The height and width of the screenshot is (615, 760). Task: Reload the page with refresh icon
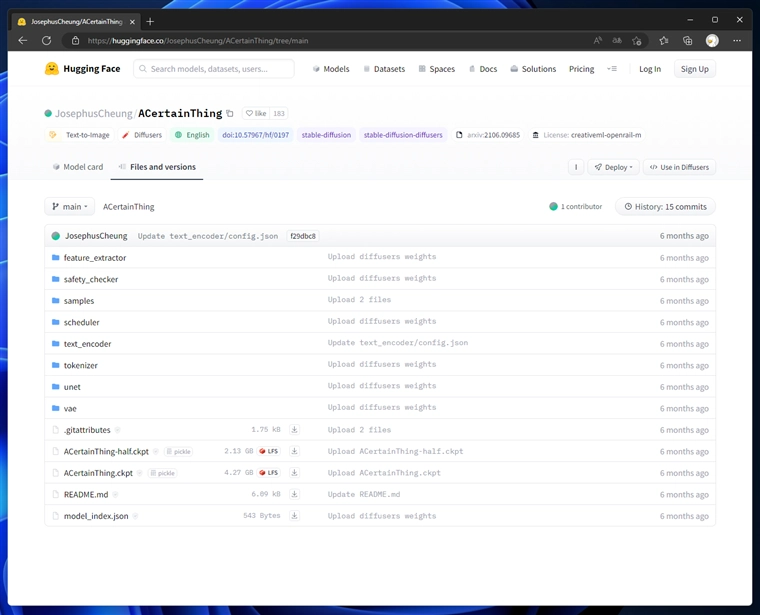click(x=47, y=41)
